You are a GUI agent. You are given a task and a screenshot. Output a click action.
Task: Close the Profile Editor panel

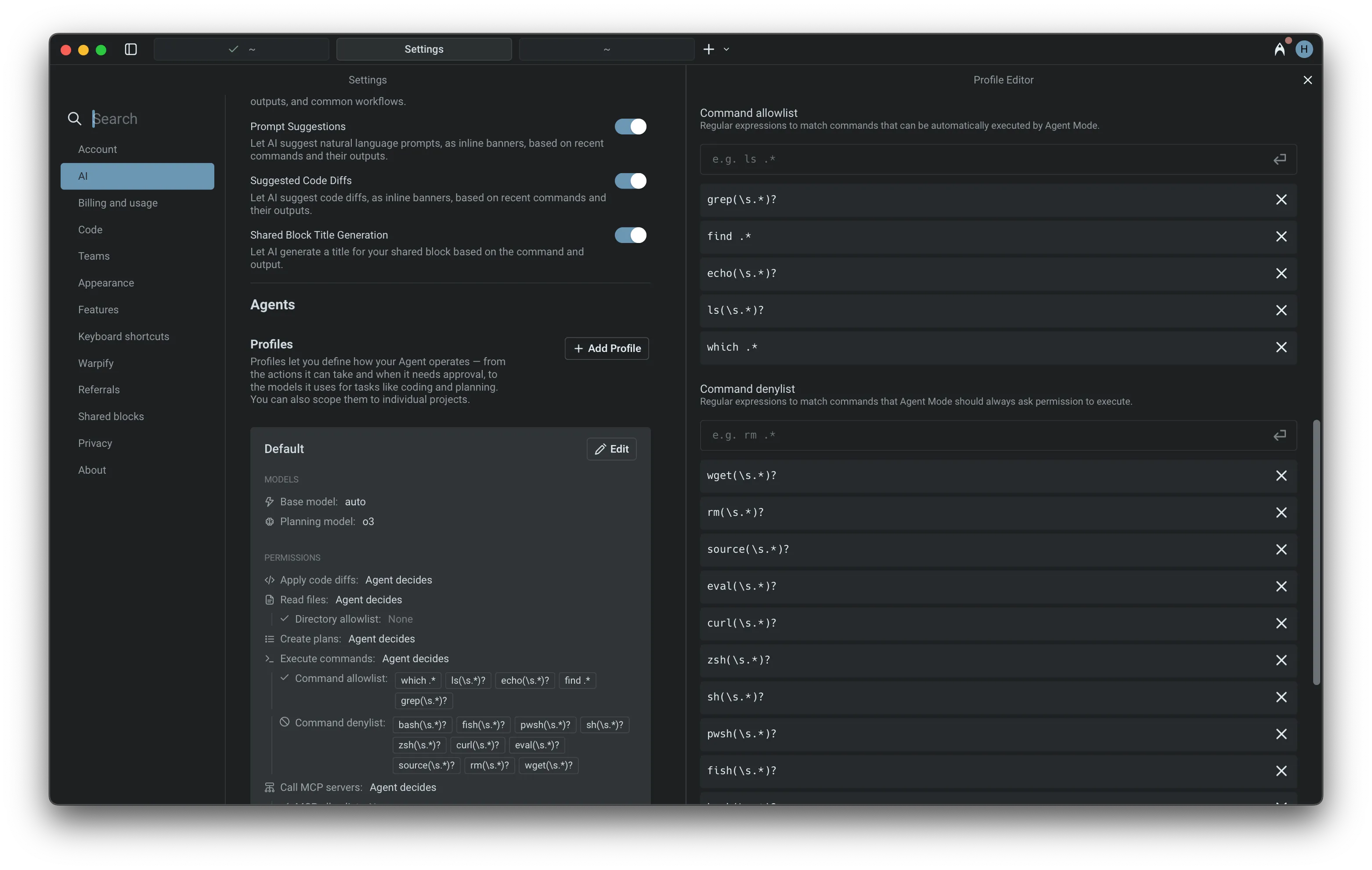(x=1307, y=80)
